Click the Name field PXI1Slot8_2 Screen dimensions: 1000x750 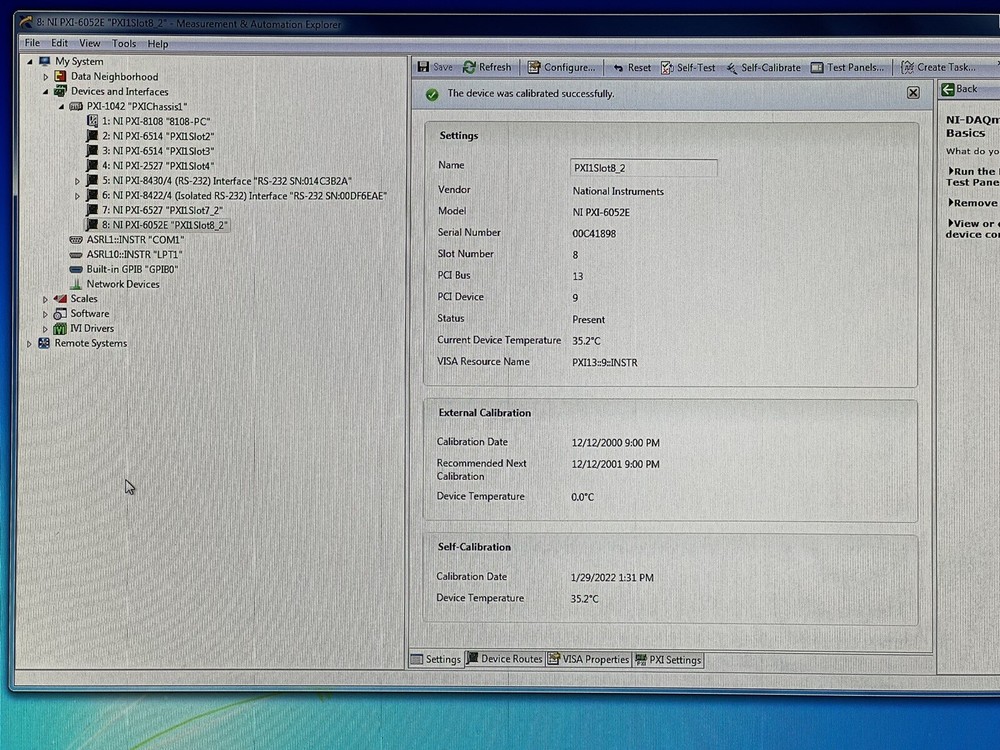coord(643,168)
